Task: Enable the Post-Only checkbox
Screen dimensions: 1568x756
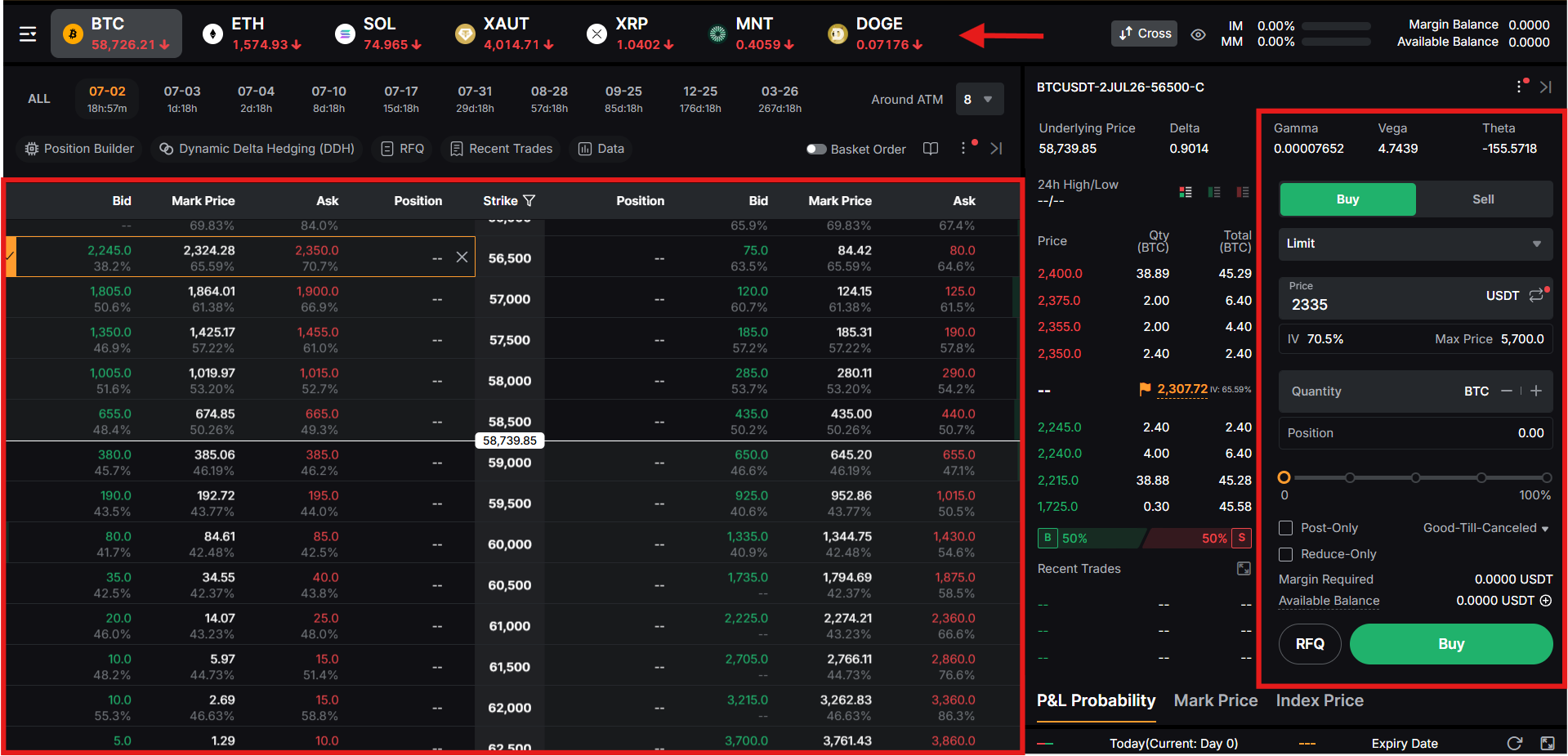Action: (x=1285, y=528)
